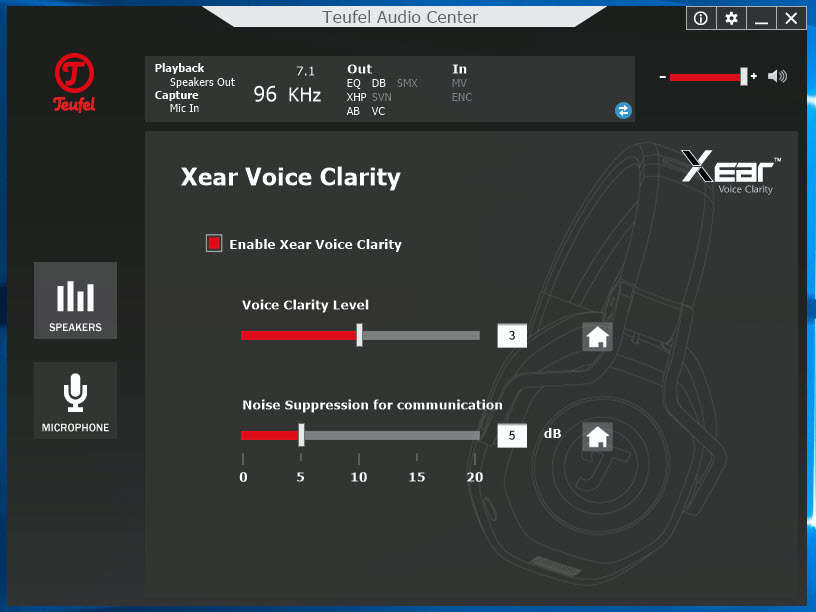
Task: Click the 0 tick mark label
Action: click(243, 477)
